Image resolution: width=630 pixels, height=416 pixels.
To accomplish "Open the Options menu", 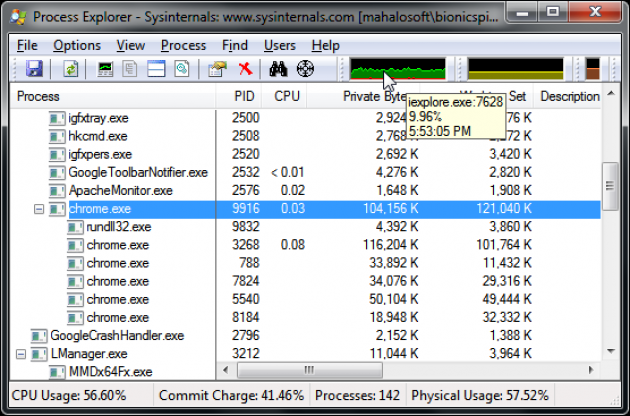I will [x=77, y=45].
